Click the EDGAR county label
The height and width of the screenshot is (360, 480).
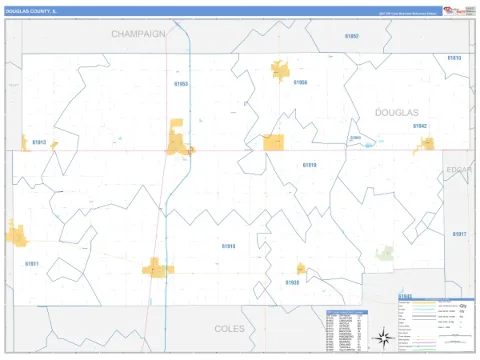click(x=459, y=170)
